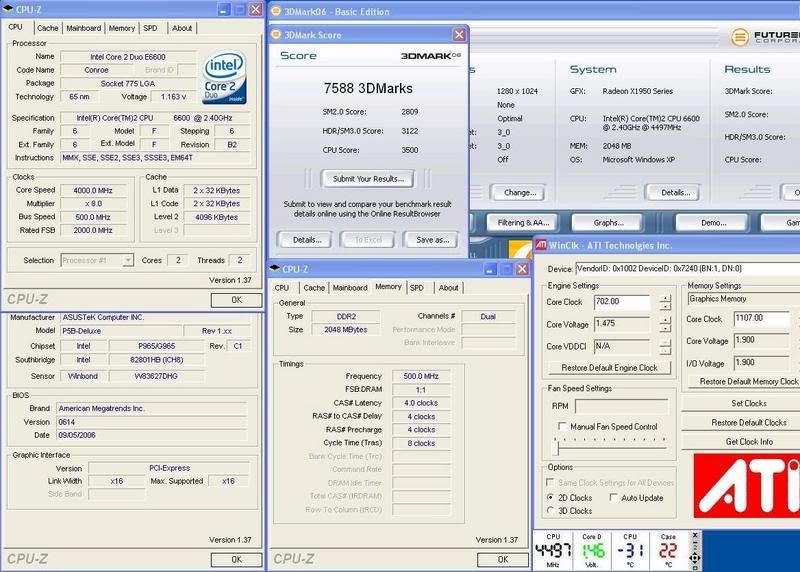Increase engine Core Clock with up arrow
The height and width of the screenshot is (572, 800).
pyautogui.click(x=666, y=298)
